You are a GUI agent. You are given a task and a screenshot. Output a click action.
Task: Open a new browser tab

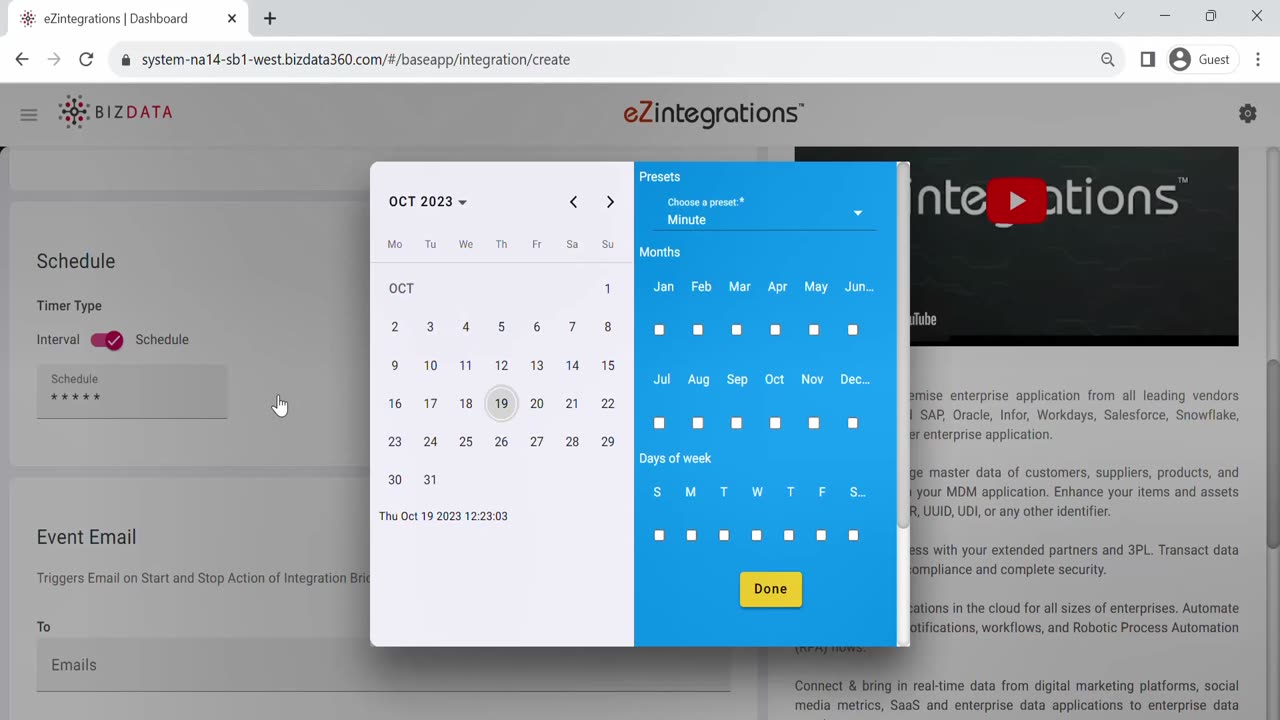(270, 18)
